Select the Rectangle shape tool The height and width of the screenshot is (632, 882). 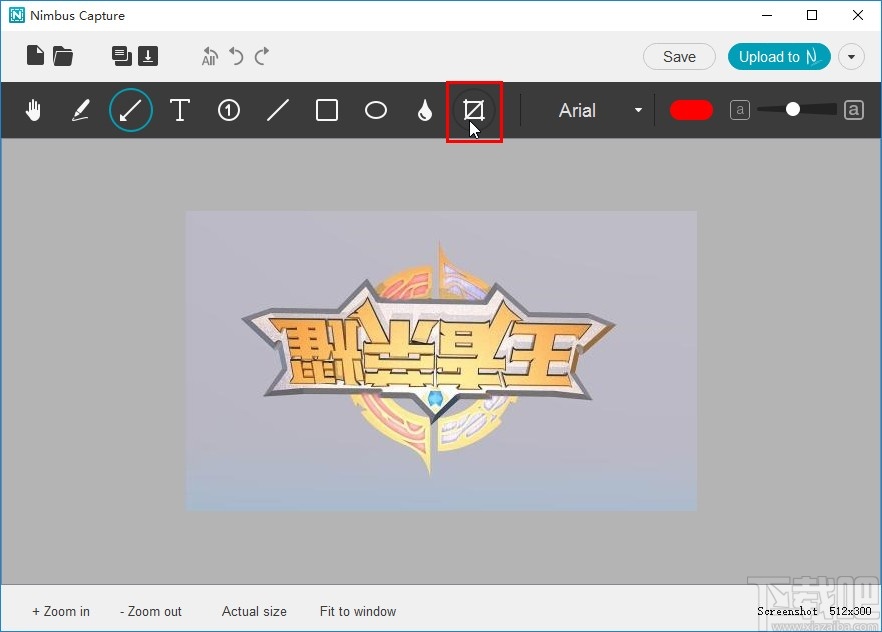326,110
